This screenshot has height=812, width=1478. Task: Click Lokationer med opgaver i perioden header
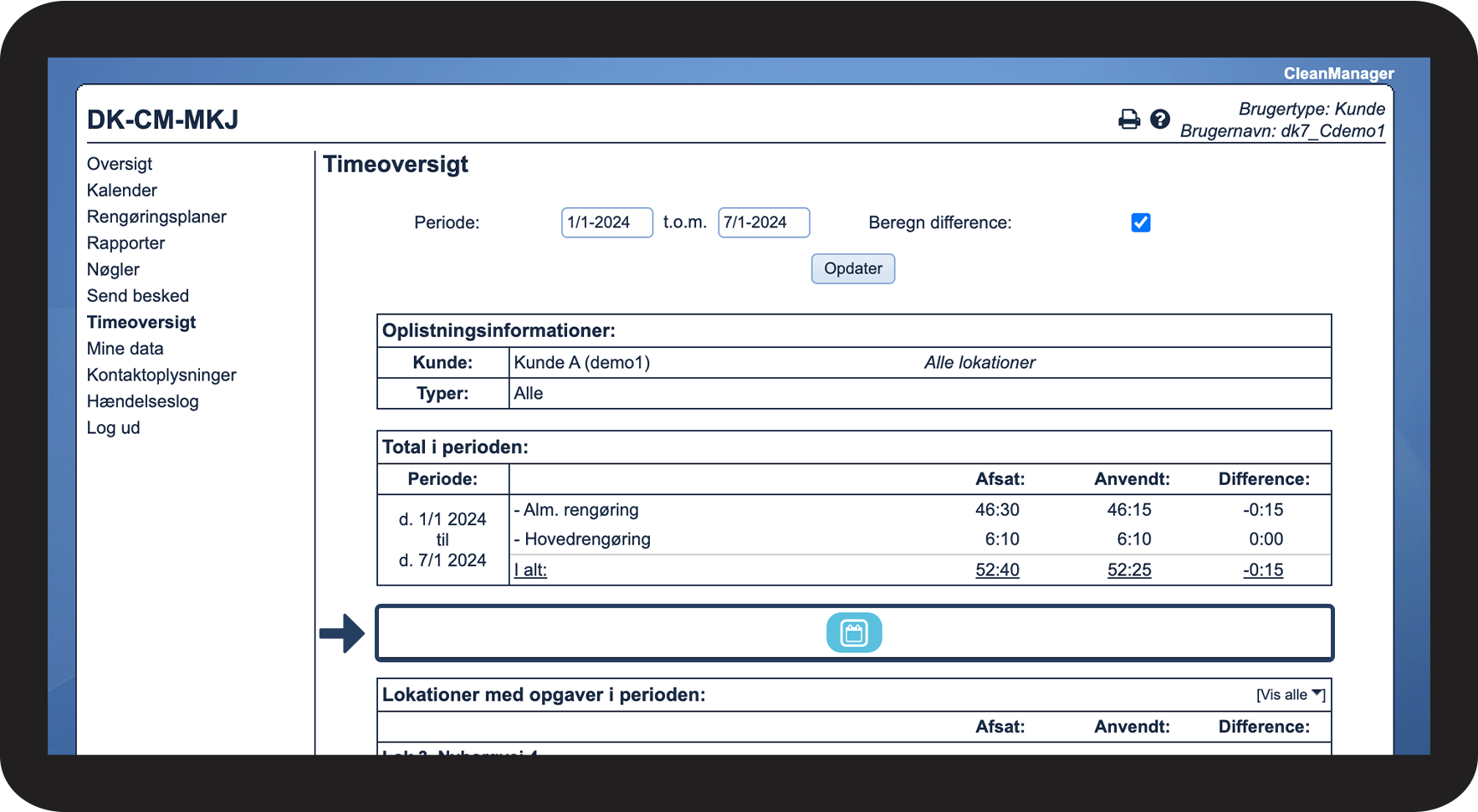[x=544, y=695]
